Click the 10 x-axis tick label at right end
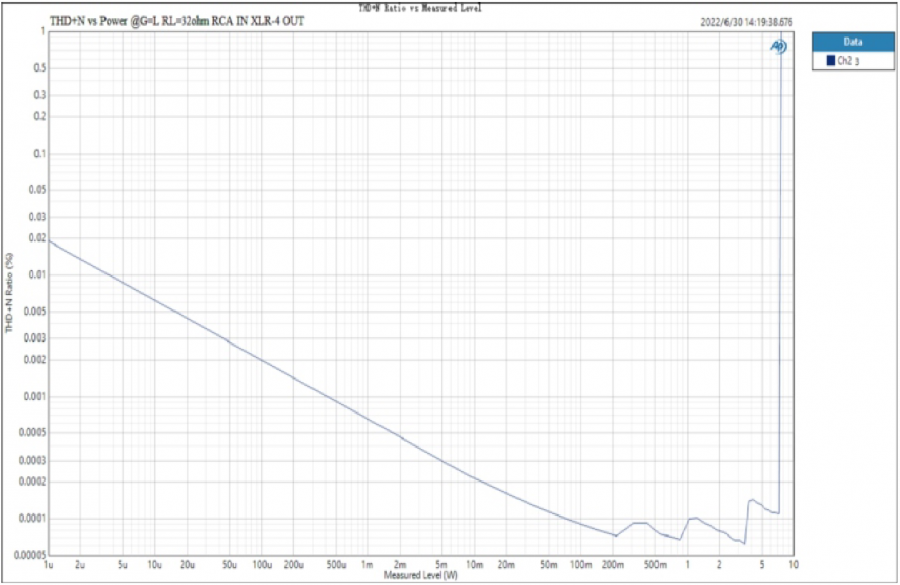 pyautogui.click(x=793, y=565)
